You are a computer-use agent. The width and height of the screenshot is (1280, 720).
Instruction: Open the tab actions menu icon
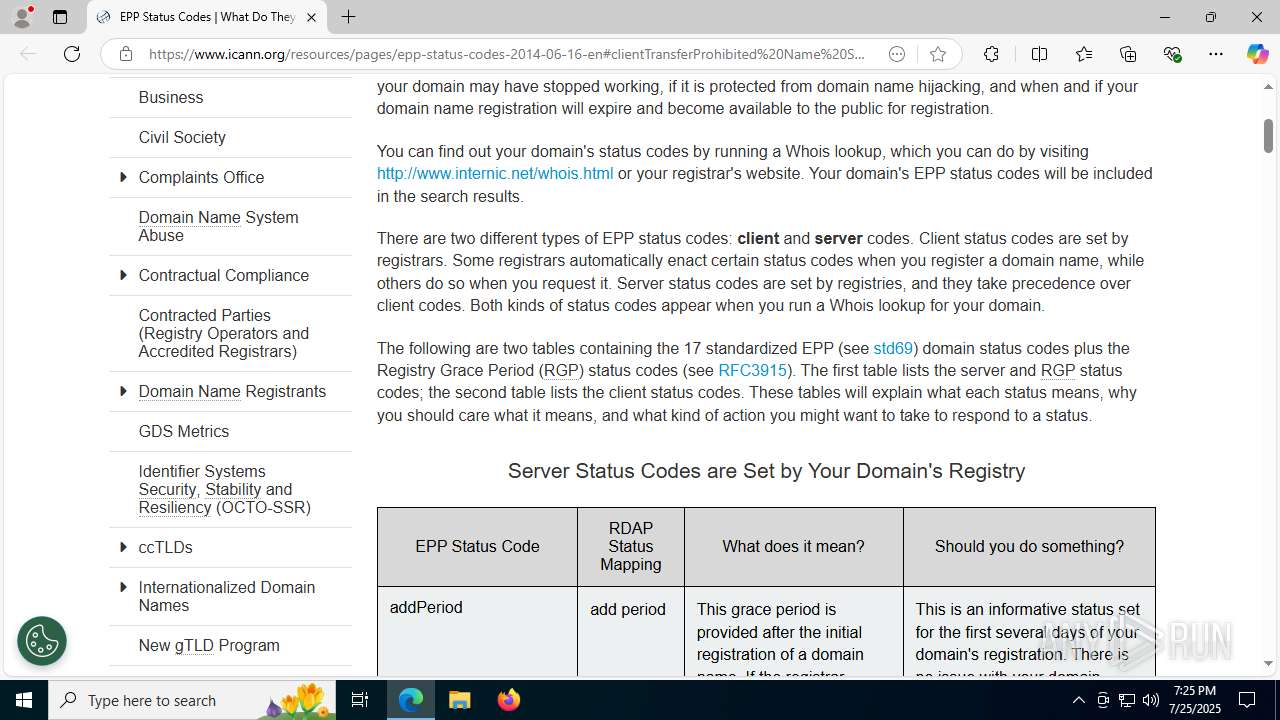click(60, 17)
